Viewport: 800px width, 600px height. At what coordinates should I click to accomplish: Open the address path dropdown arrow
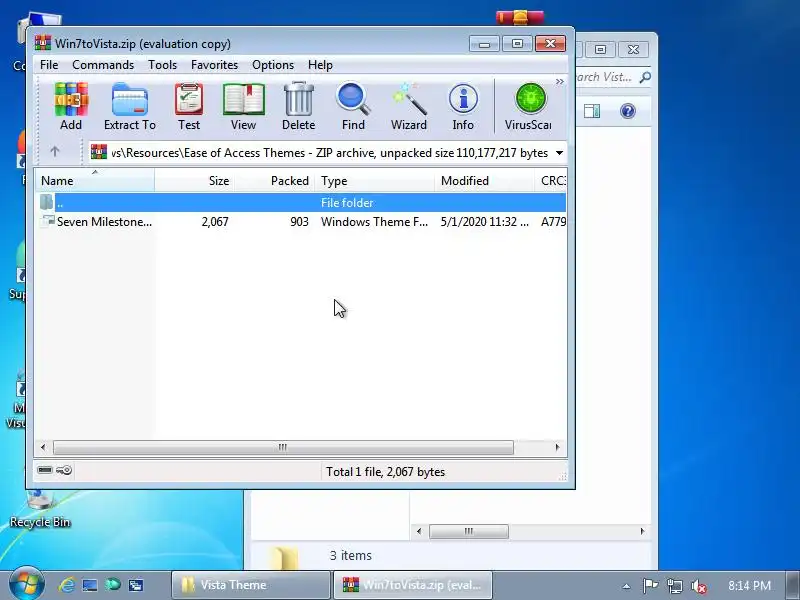pos(559,153)
